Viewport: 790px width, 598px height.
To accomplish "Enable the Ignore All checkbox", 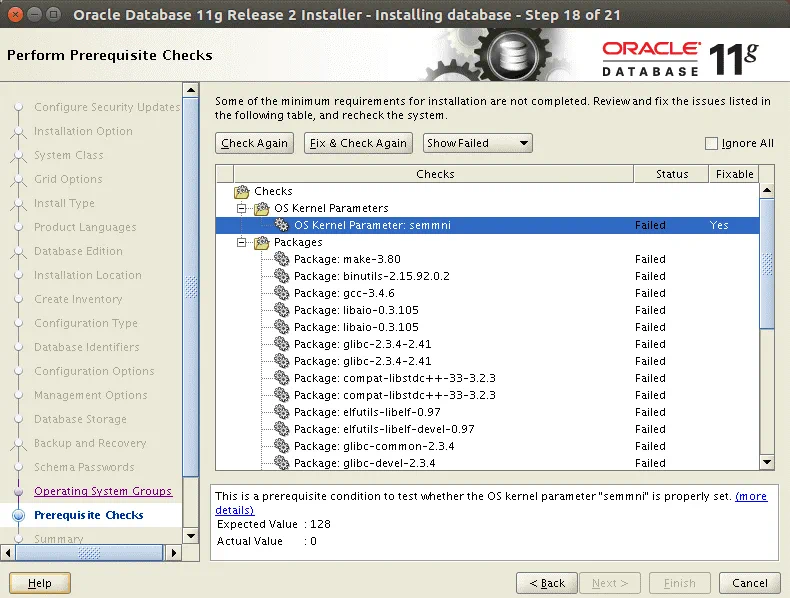I will tap(711, 143).
